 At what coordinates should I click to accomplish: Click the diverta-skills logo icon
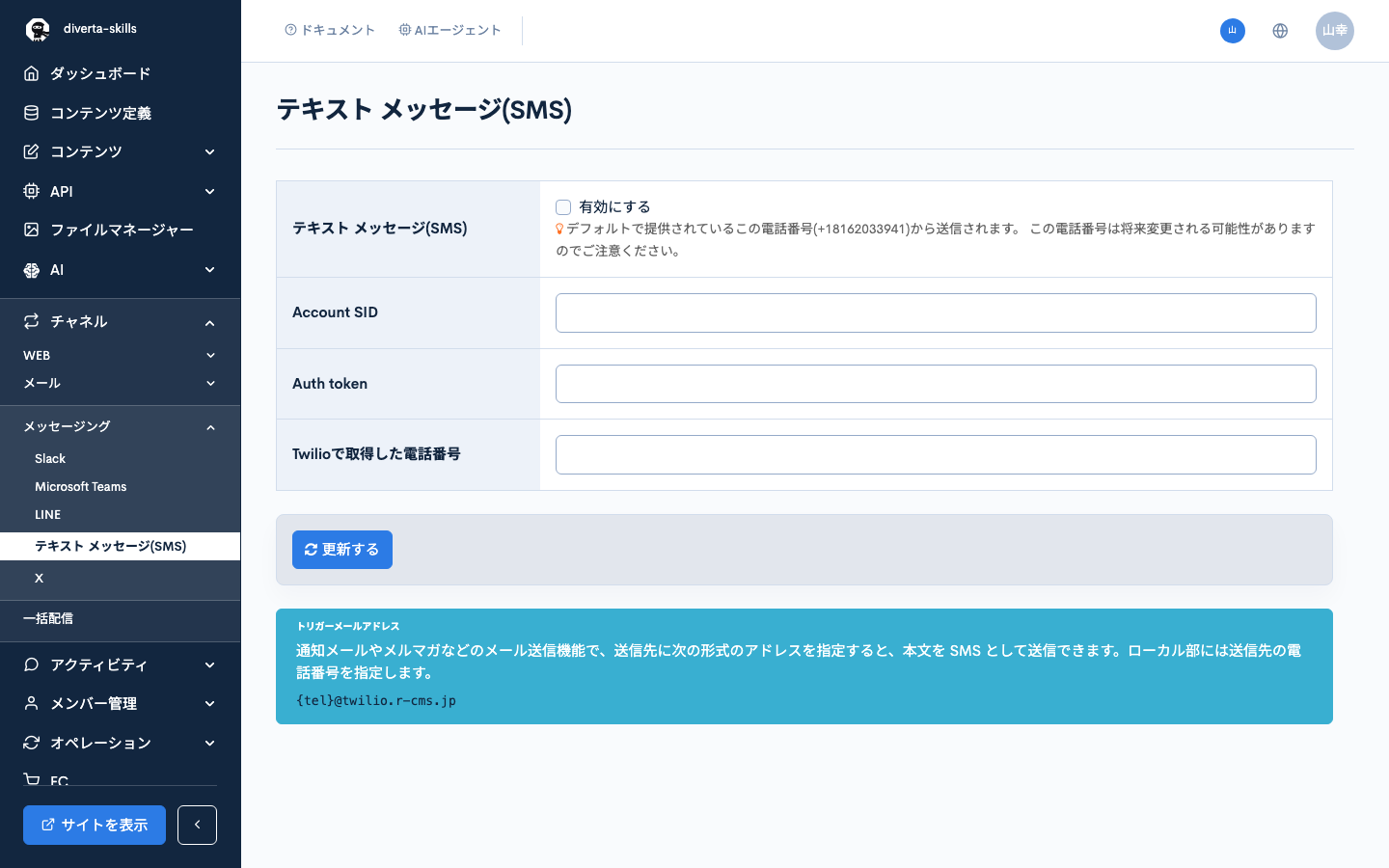tap(38, 30)
